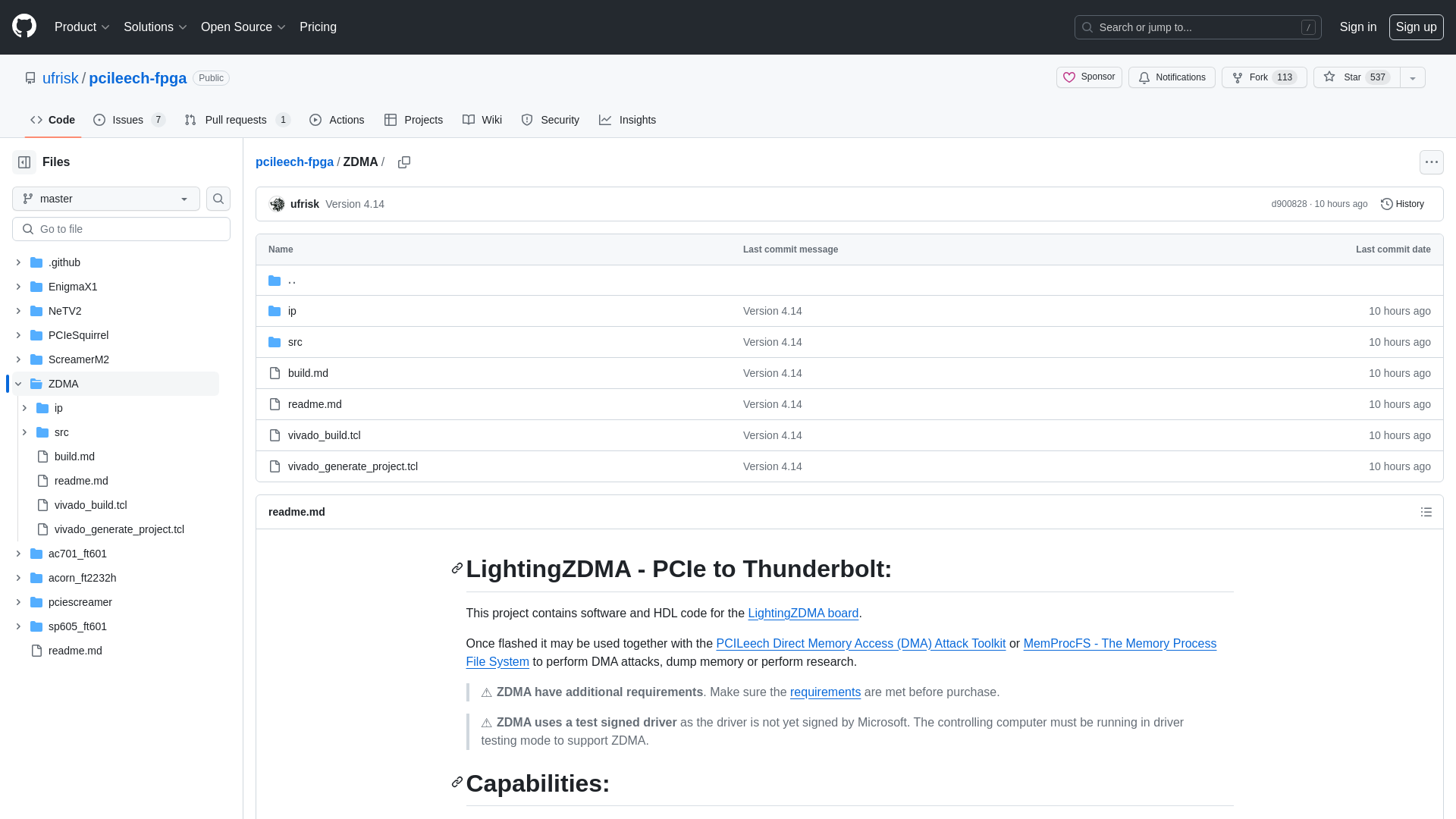Open the three-dot more options menu

click(1432, 162)
